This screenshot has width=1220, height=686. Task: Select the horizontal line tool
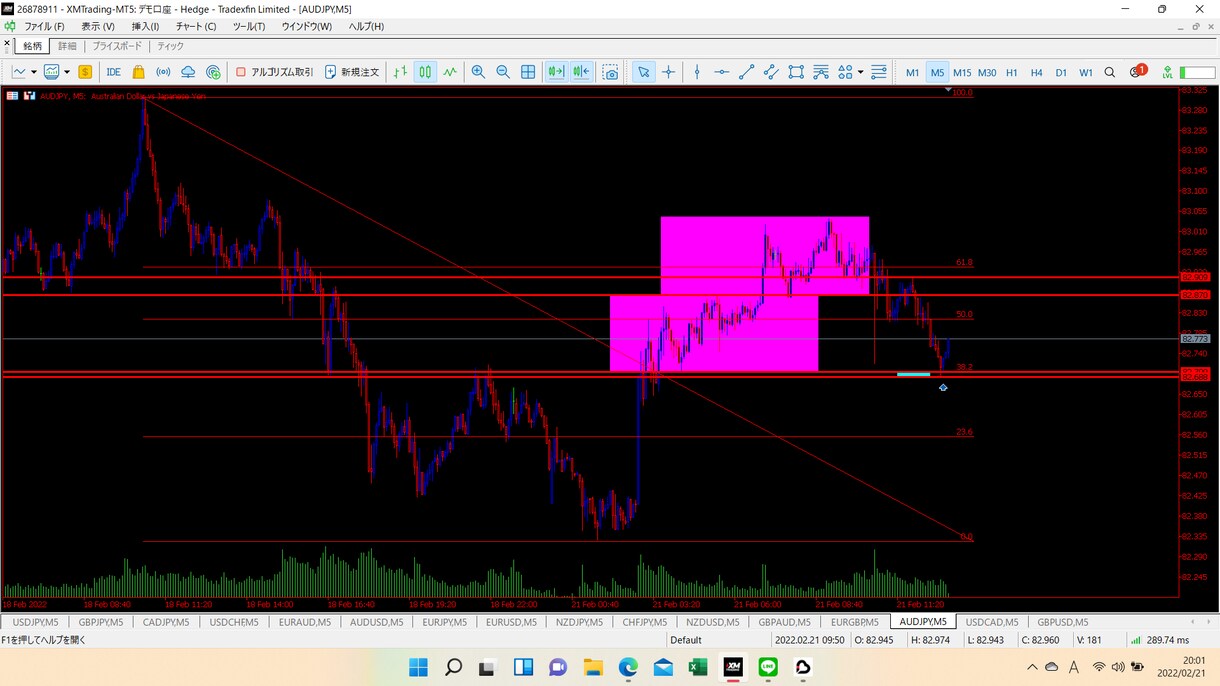click(x=722, y=72)
